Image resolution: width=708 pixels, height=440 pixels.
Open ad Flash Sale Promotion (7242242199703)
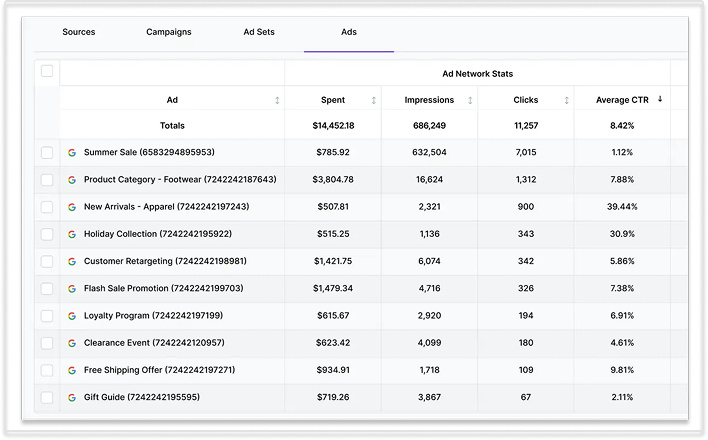point(163,288)
